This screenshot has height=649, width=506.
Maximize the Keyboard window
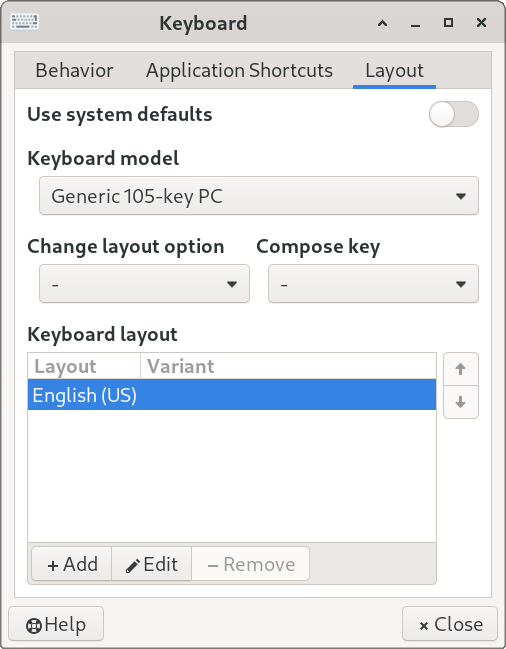(448, 22)
